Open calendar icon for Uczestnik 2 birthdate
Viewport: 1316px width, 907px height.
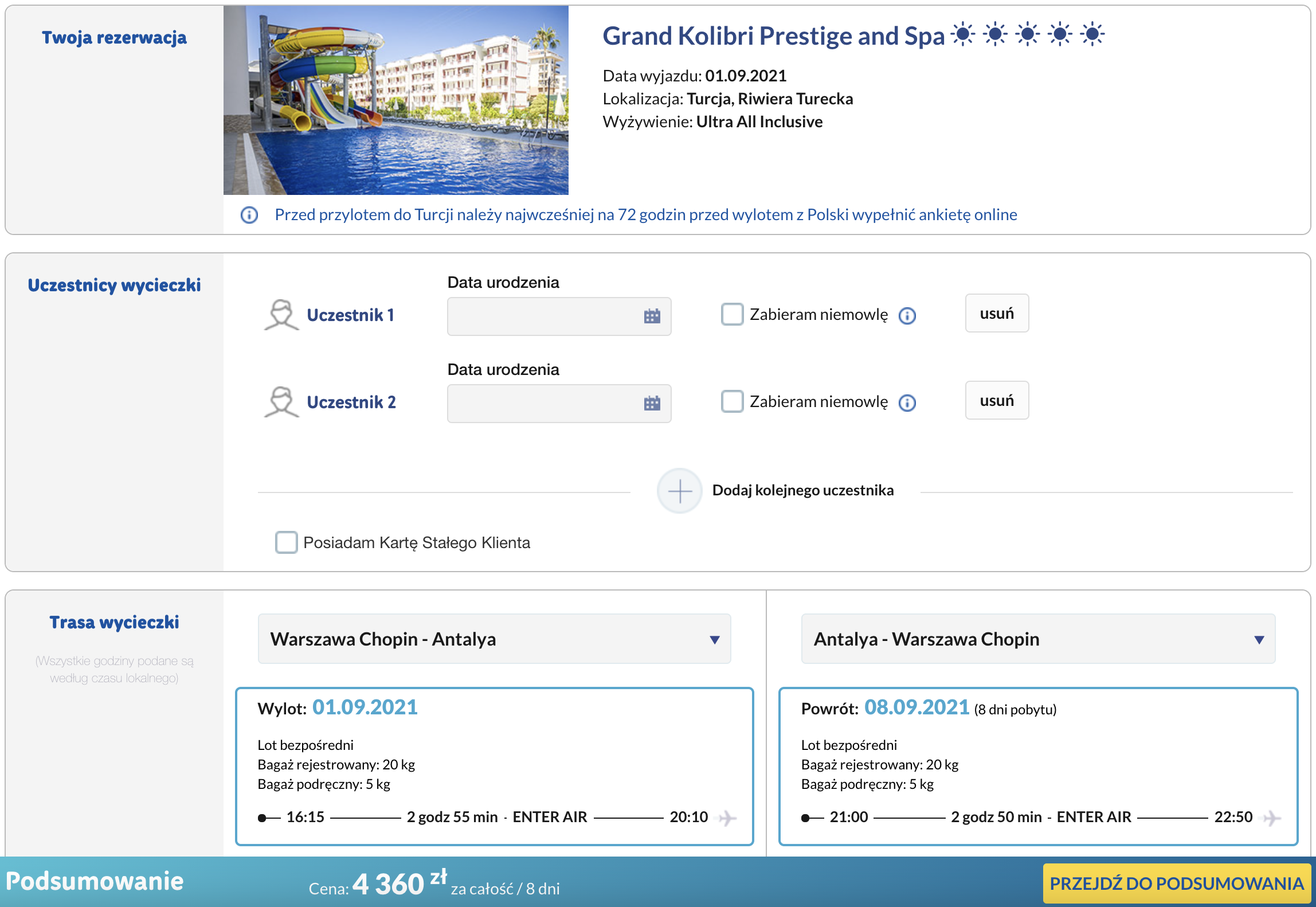point(652,403)
